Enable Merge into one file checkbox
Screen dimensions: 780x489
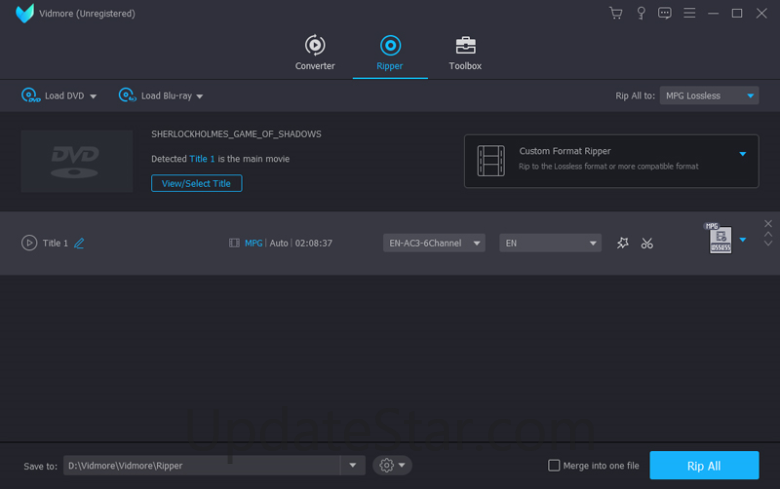tap(554, 465)
